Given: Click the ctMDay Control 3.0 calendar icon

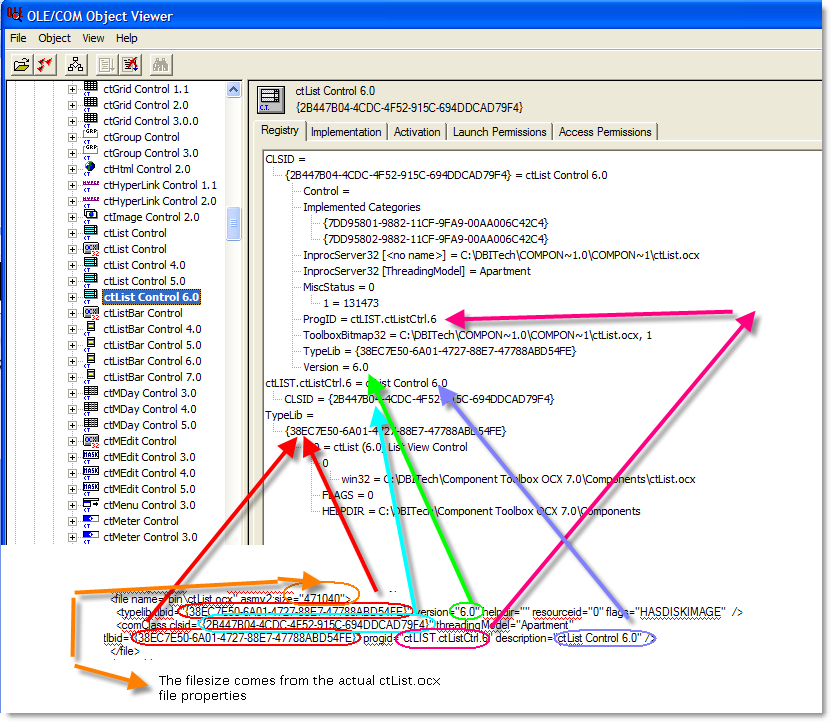Looking at the screenshot, I should [91, 392].
